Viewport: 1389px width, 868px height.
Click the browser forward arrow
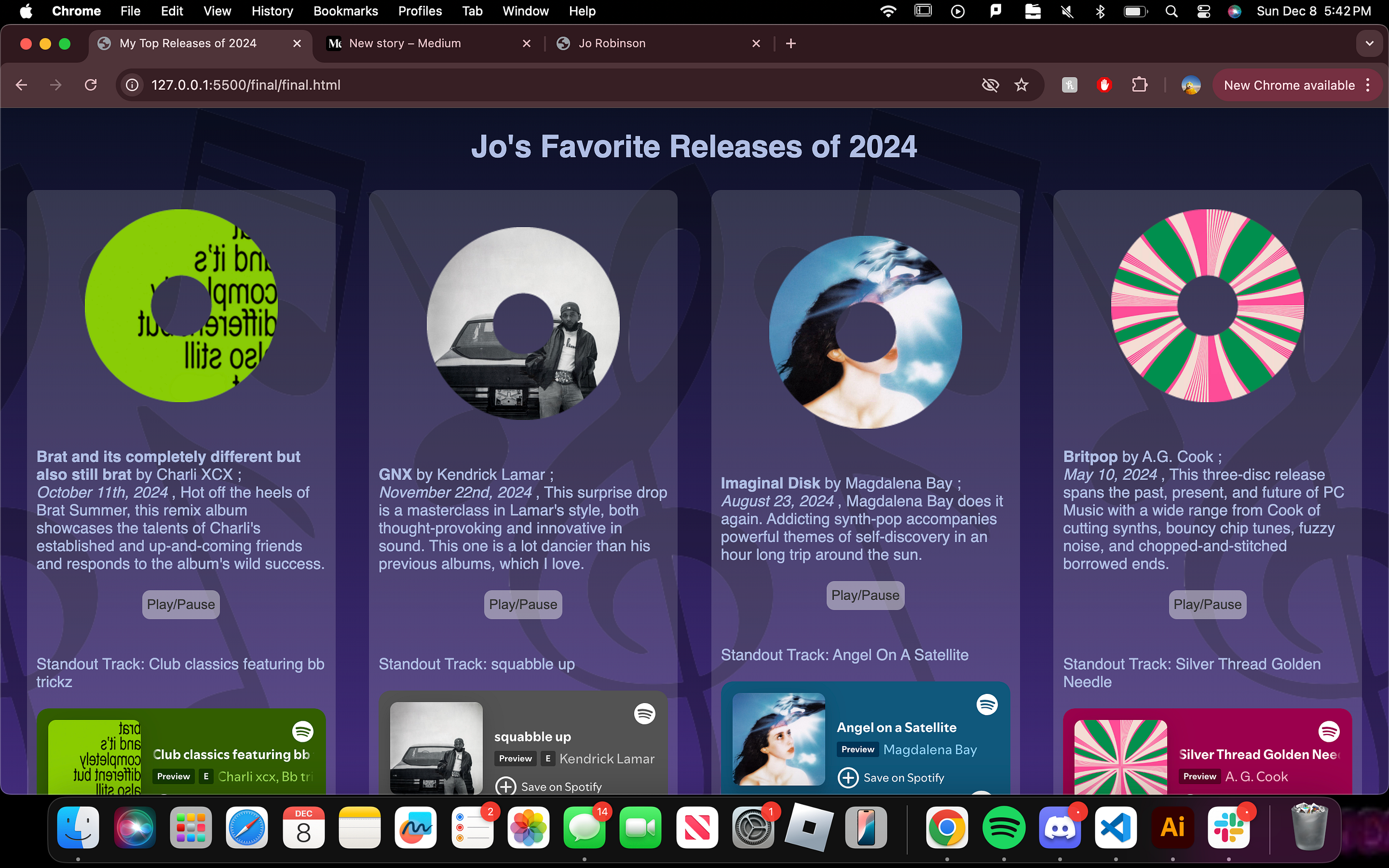coord(56,85)
